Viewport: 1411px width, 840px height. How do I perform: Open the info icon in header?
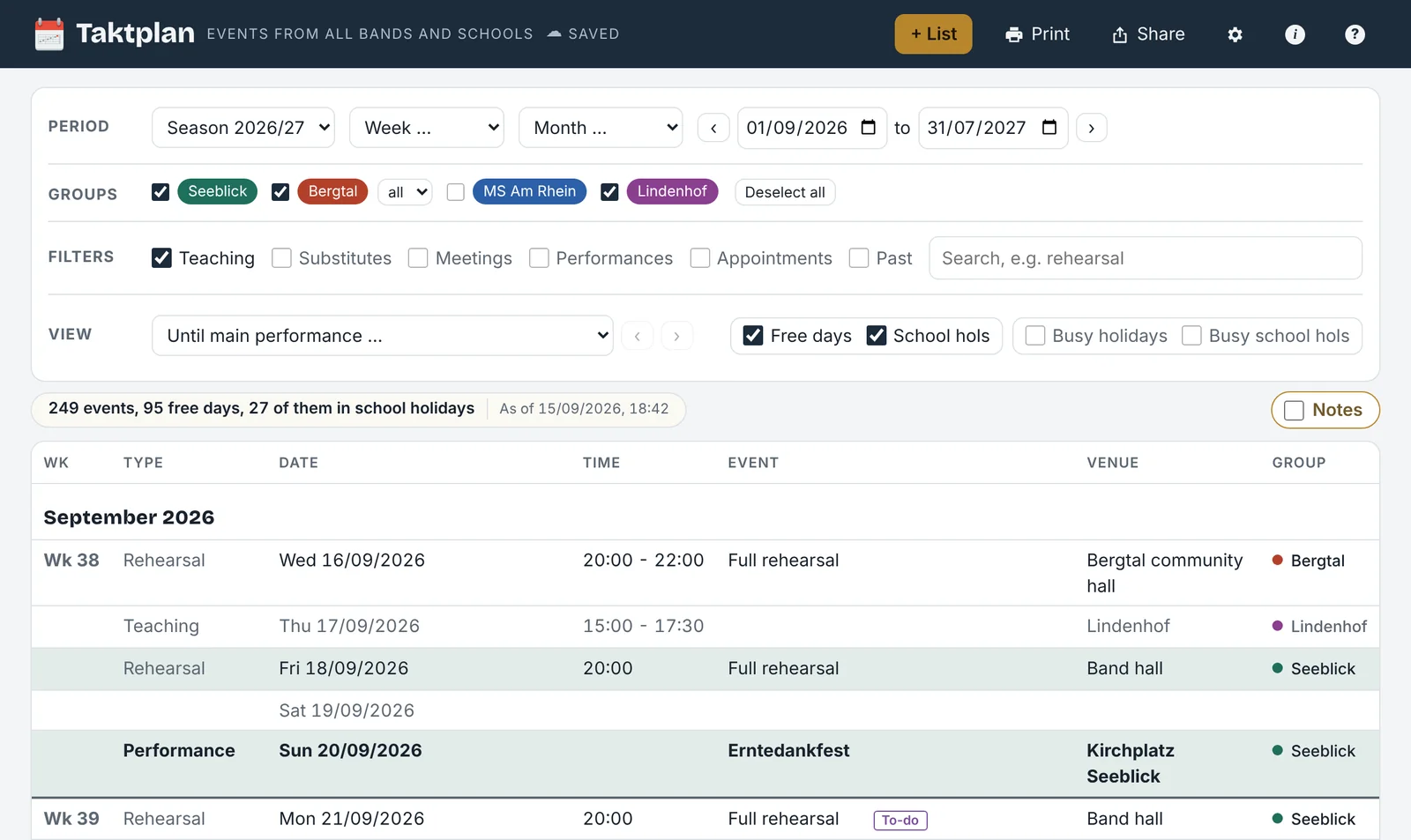[x=1295, y=34]
